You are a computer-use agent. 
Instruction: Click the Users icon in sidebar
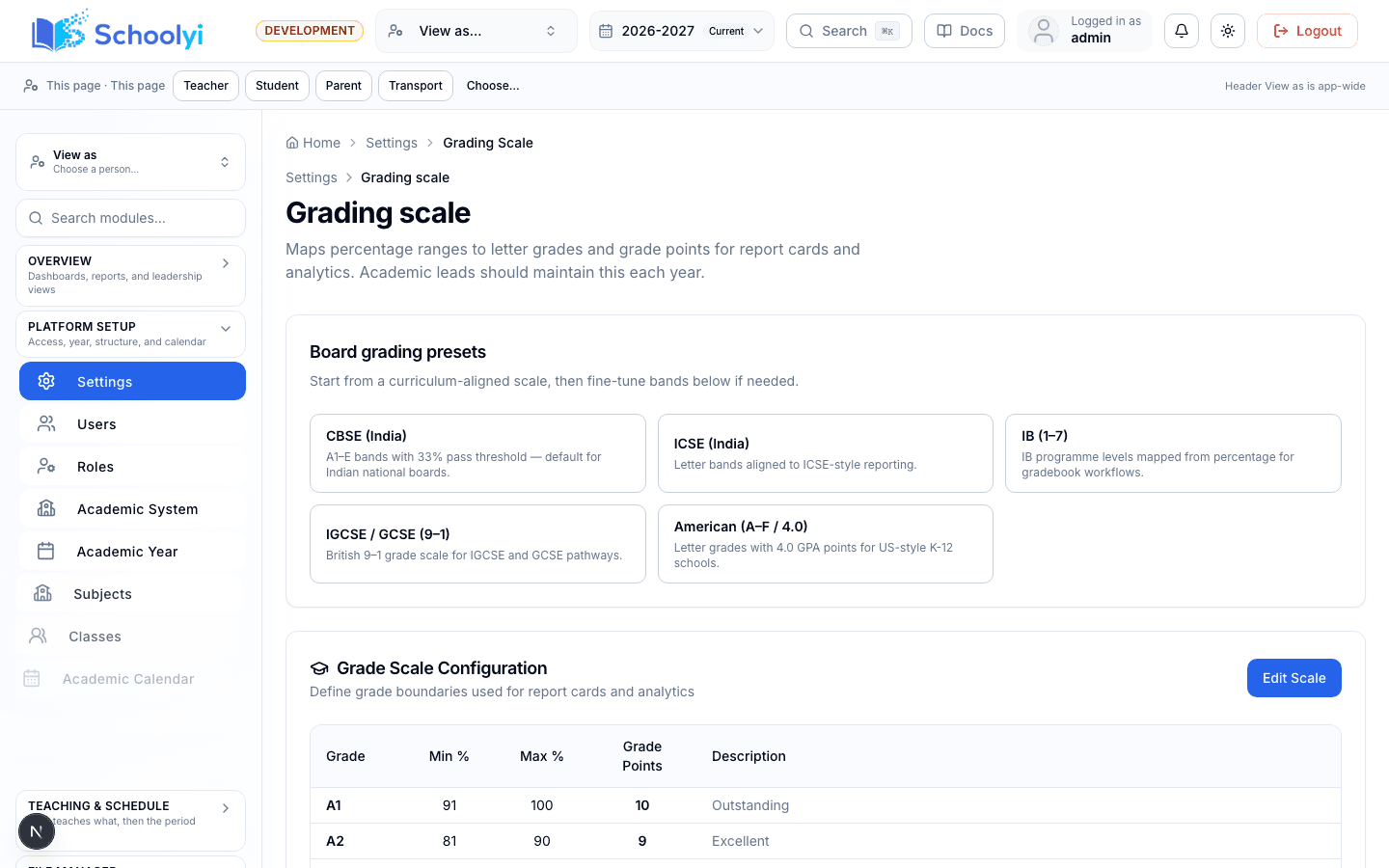(x=46, y=423)
